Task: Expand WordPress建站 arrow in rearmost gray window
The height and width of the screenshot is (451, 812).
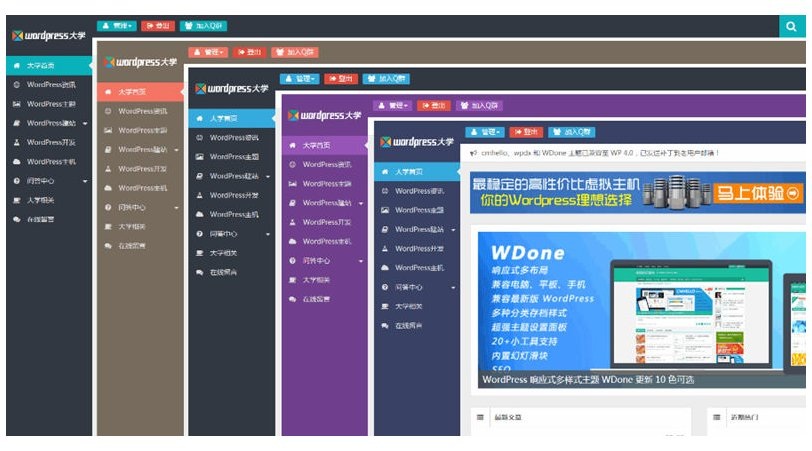Action: tap(85, 124)
